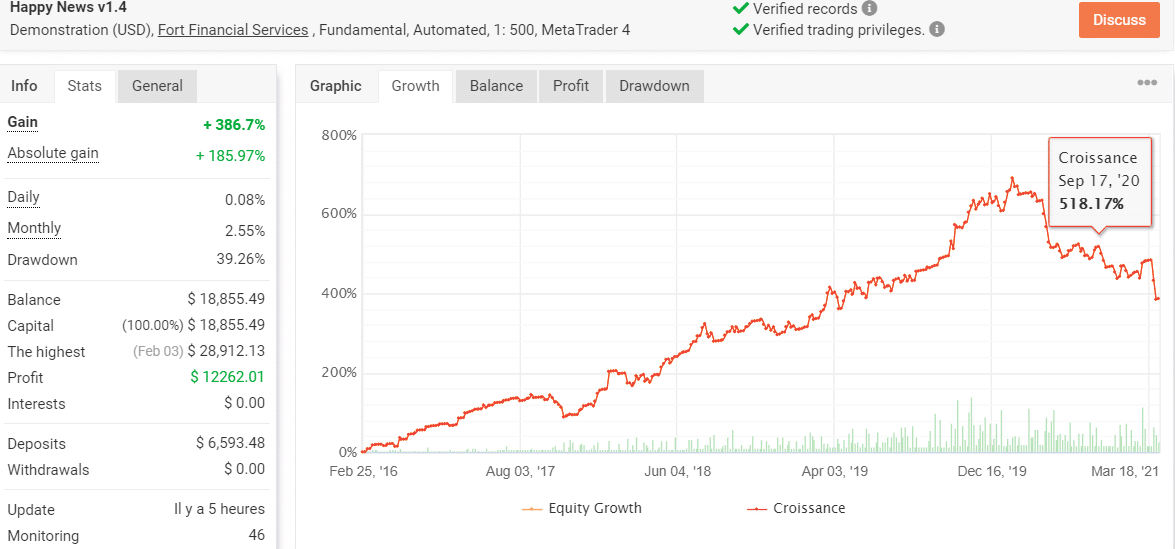Click the Gain label for details
The height and width of the screenshot is (549, 1175).
[22, 123]
